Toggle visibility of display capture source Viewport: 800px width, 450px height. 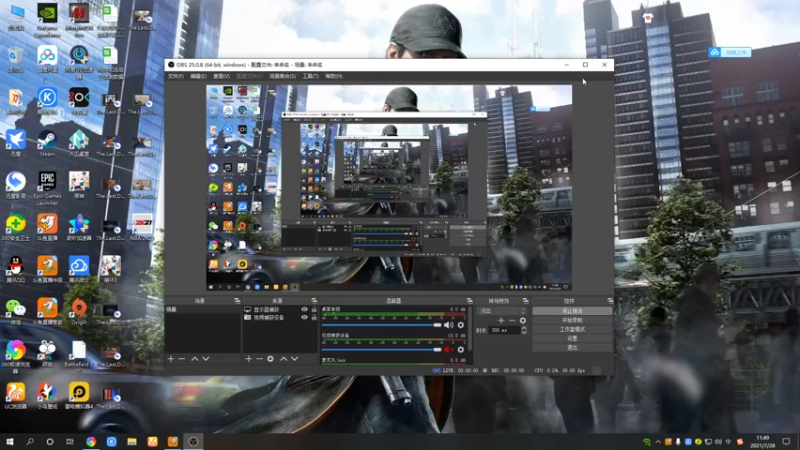click(x=305, y=310)
